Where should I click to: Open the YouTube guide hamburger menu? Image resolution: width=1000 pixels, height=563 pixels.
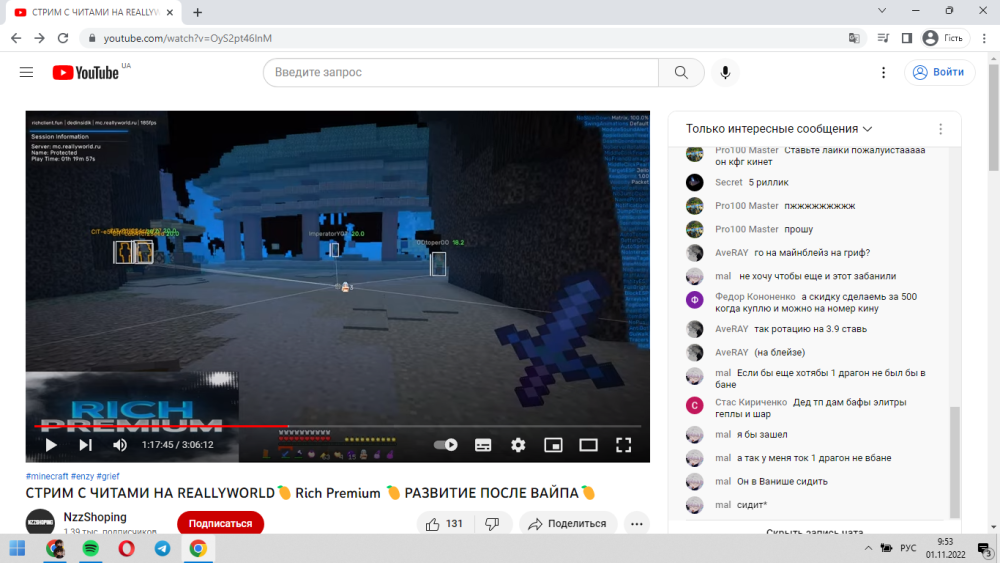pyautogui.click(x=26, y=72)
